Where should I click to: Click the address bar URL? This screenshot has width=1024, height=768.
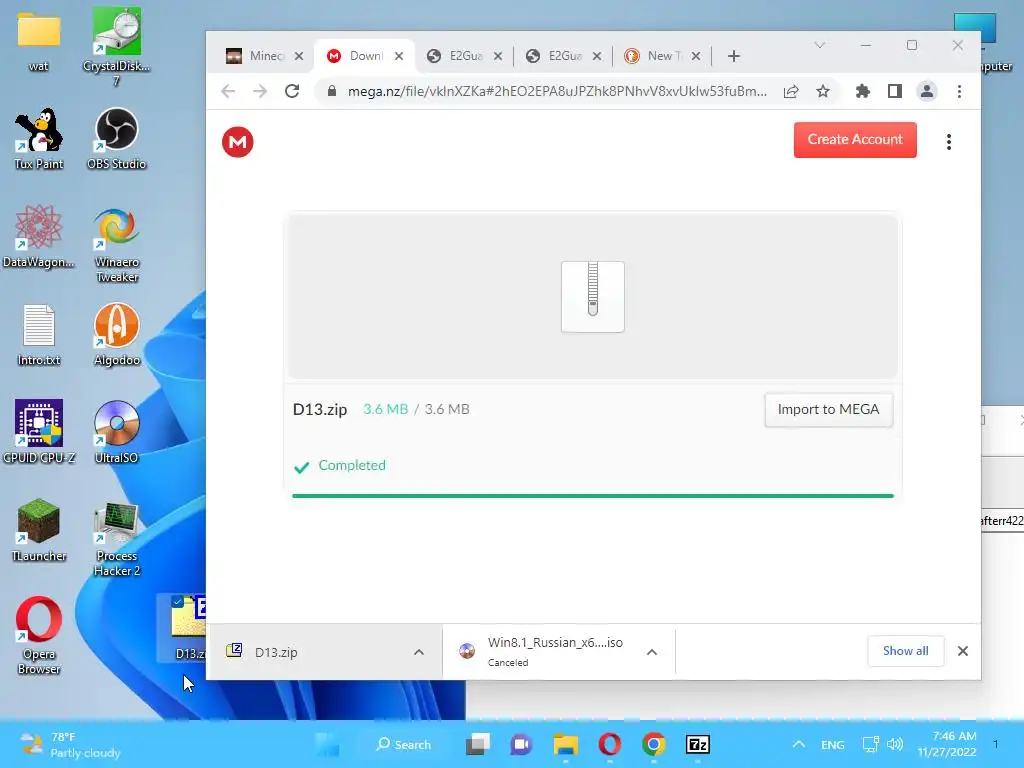point(557,91)
